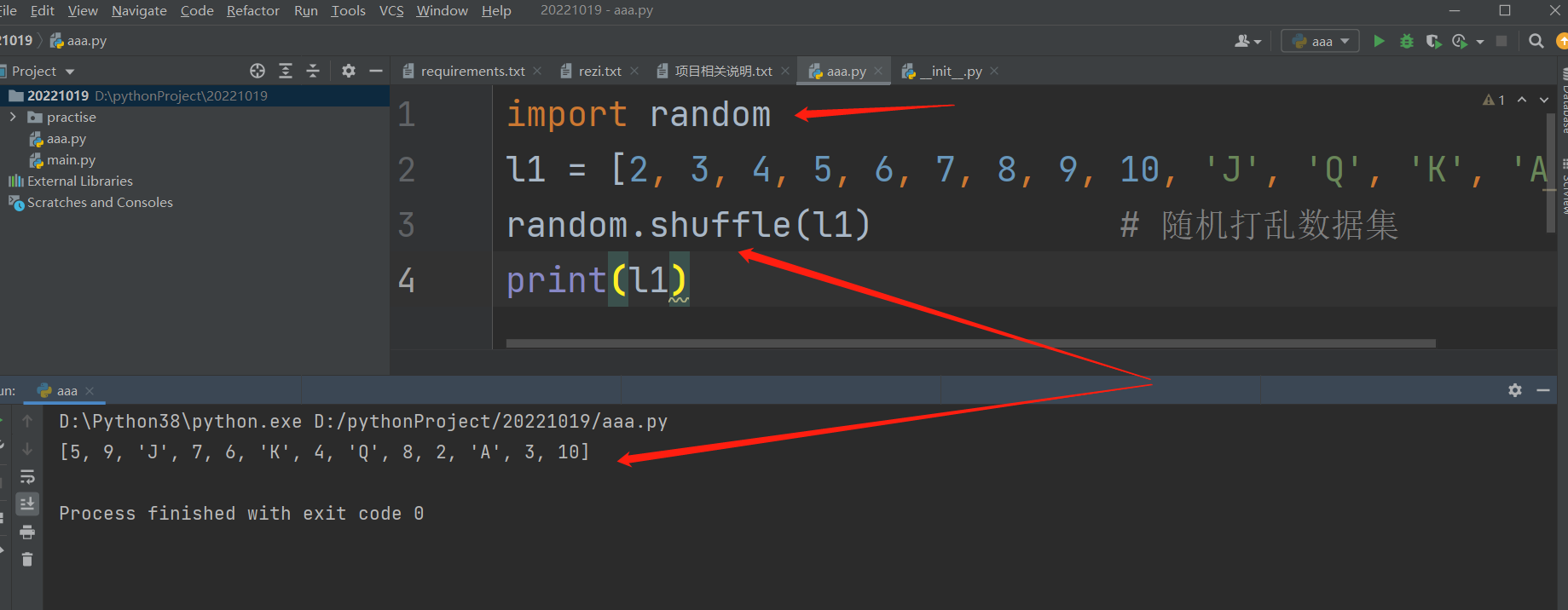1568x610 pixels.
Task: Run the aaa configuration with green play button
Action: (1379, 41)
